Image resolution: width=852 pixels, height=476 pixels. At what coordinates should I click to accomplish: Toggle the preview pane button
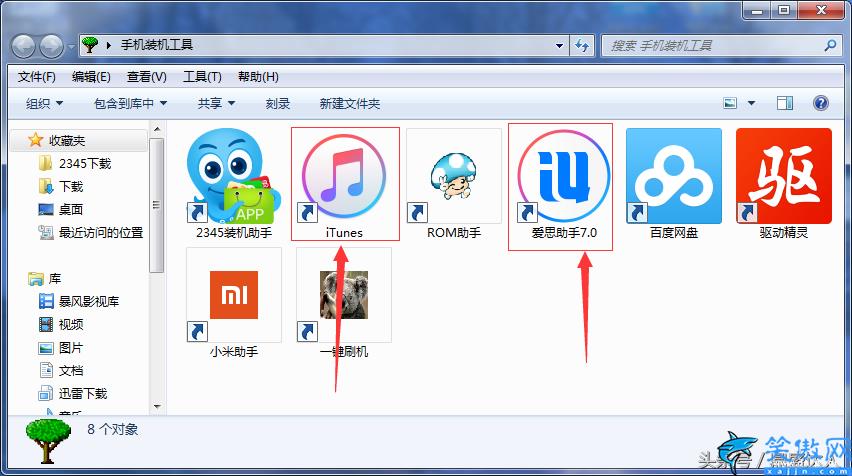click(x=785, y=103)
